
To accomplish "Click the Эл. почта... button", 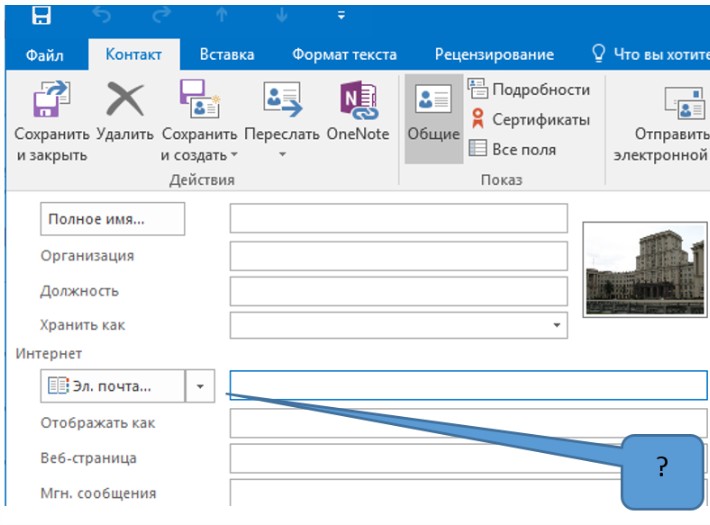I will (x=112, y=386).
